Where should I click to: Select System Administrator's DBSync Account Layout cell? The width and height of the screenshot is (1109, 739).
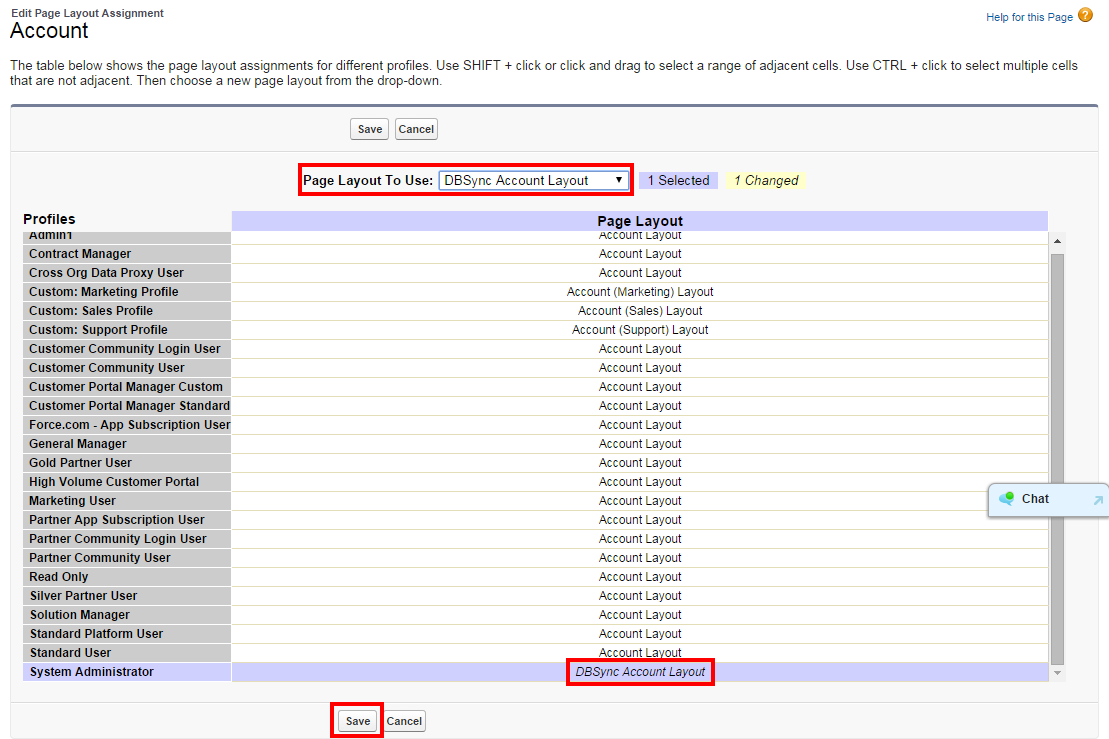click(x=640, y=672)
